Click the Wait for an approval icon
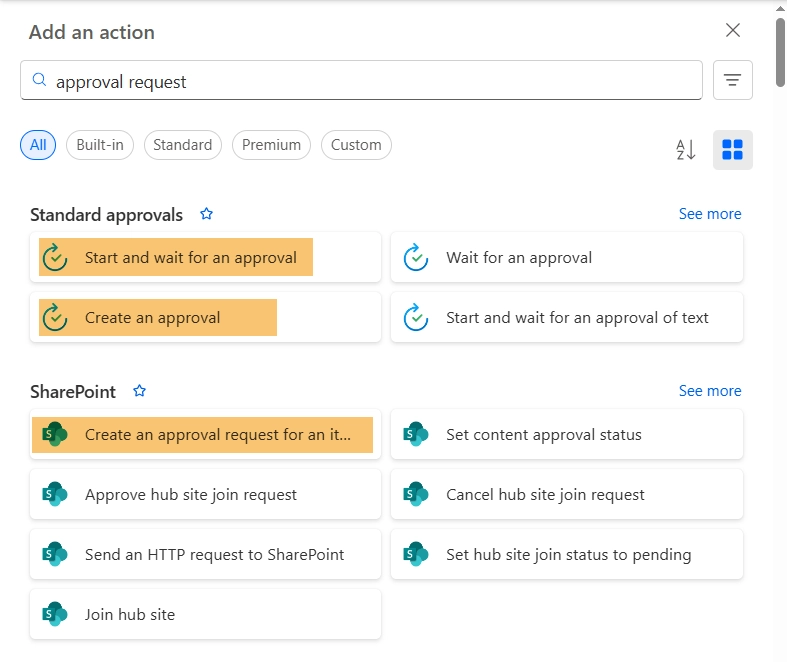 [416, 258]
